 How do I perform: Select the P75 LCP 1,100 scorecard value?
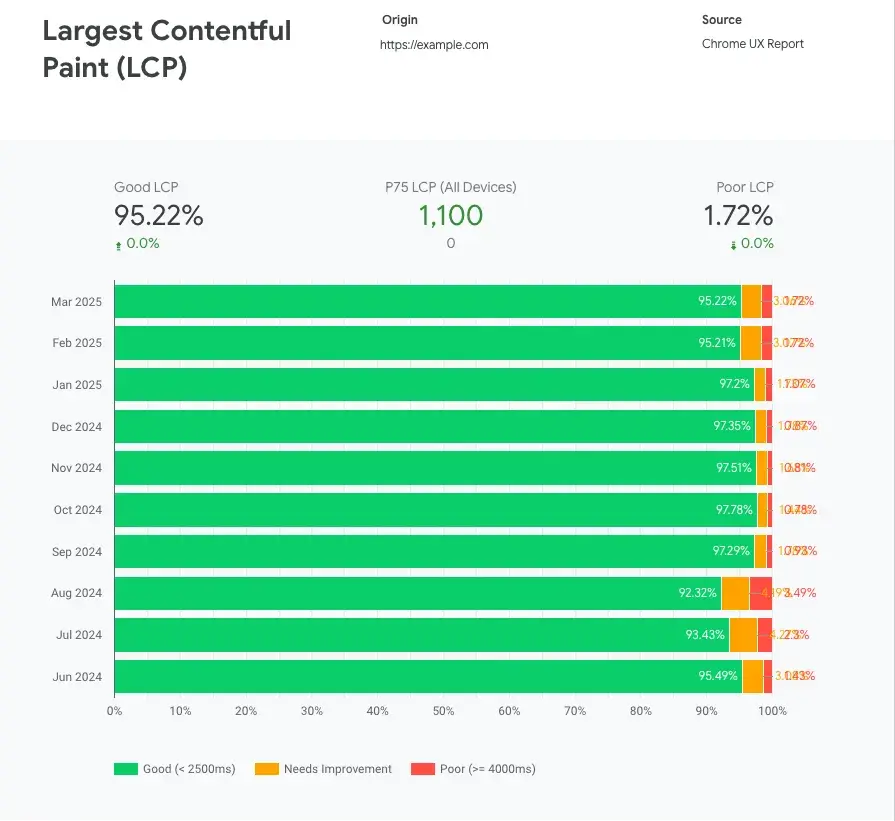click(450, 216)
